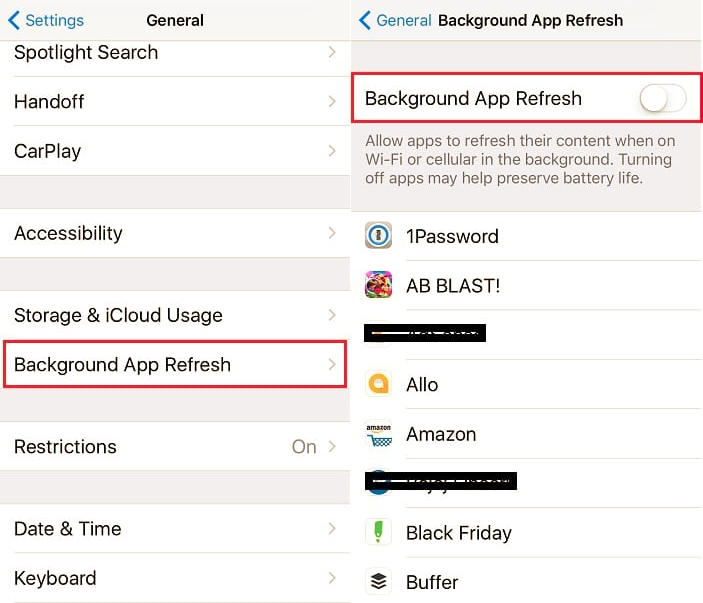Expand Spotlight Search chevron
Image resolution: width=703 pixels, height=603 pixels.
pos(332,52)
